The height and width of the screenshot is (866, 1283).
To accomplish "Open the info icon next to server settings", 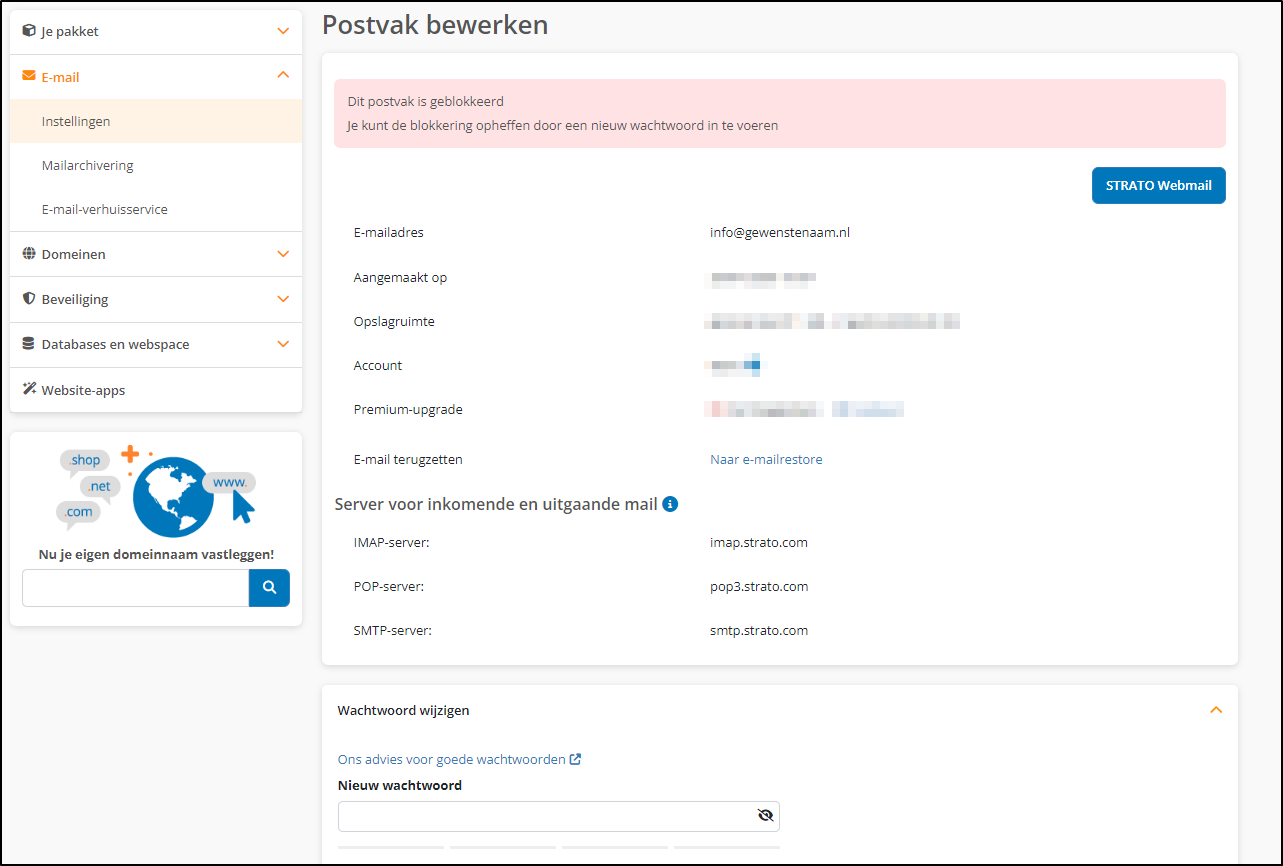I will (x=669, y=504).
